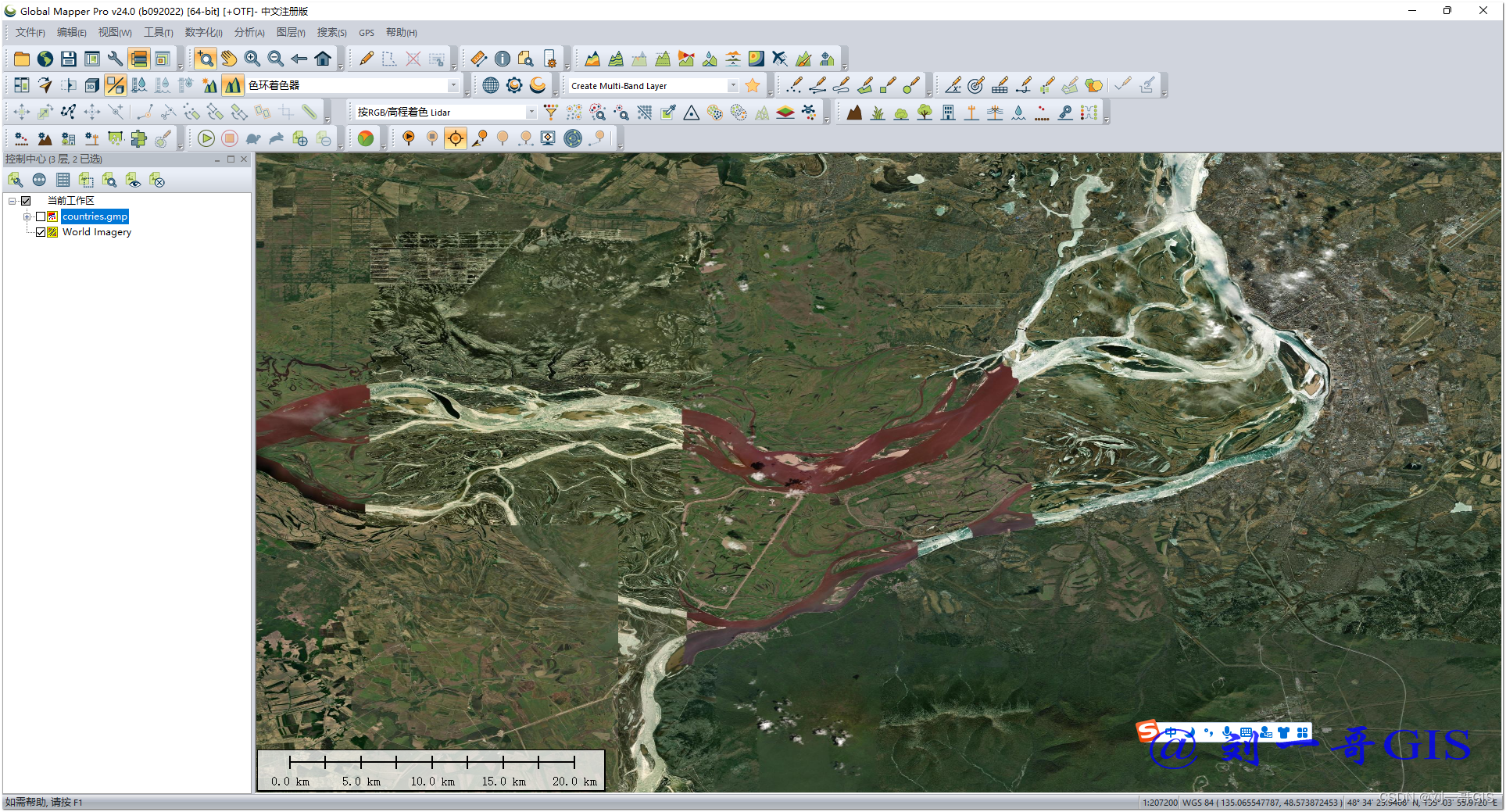
Task: Save the workspace with the floppy disk icon
Action: (x=69, y=59)
